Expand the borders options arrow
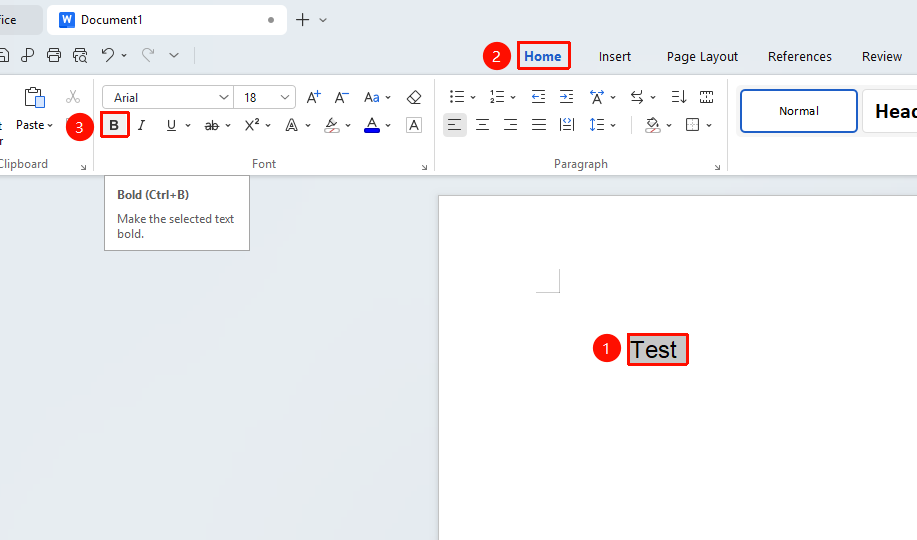 [709, 125]
